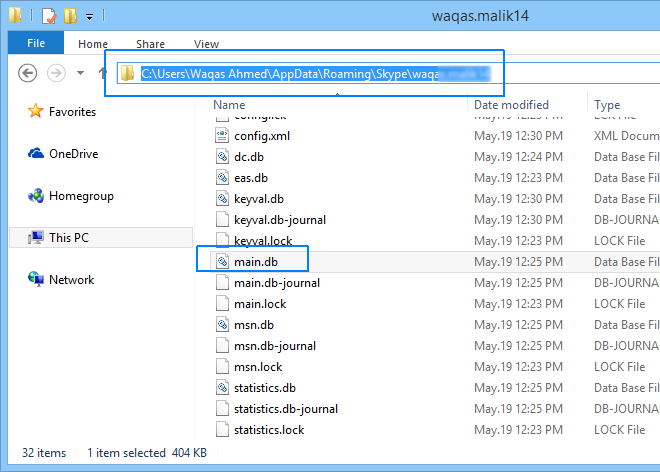
Task: Select the config.xml file
Action: [262, 136]
